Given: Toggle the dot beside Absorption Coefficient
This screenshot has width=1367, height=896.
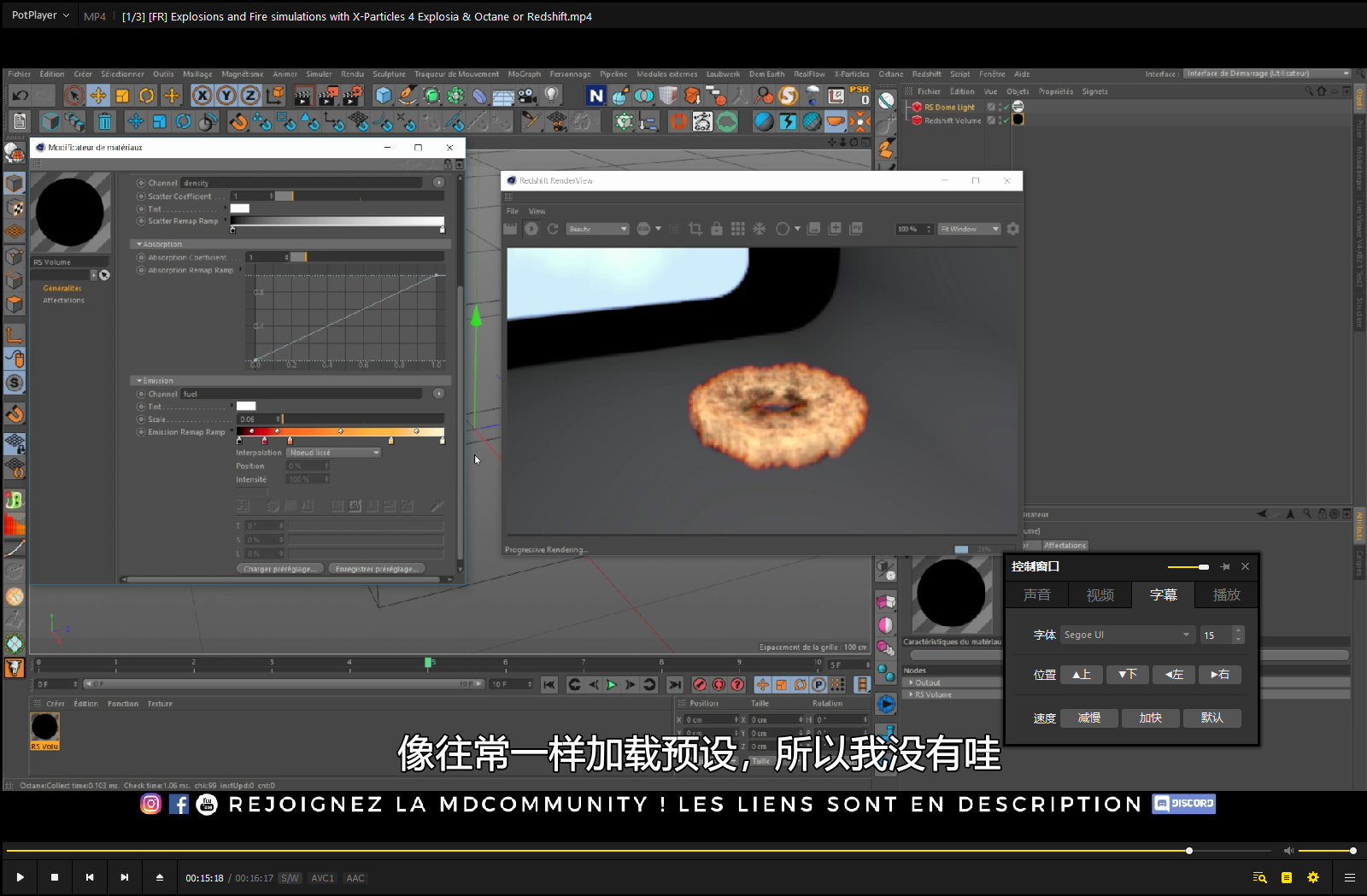Looking at the screenshot, I should (141, 258).
